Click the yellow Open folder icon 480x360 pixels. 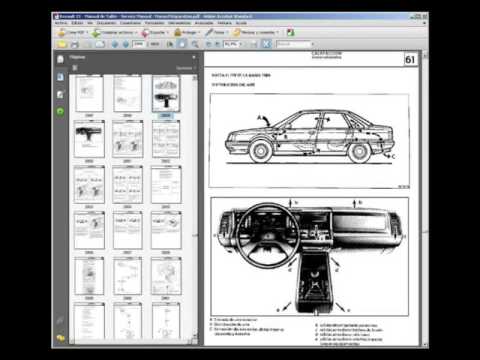[62, 44]
